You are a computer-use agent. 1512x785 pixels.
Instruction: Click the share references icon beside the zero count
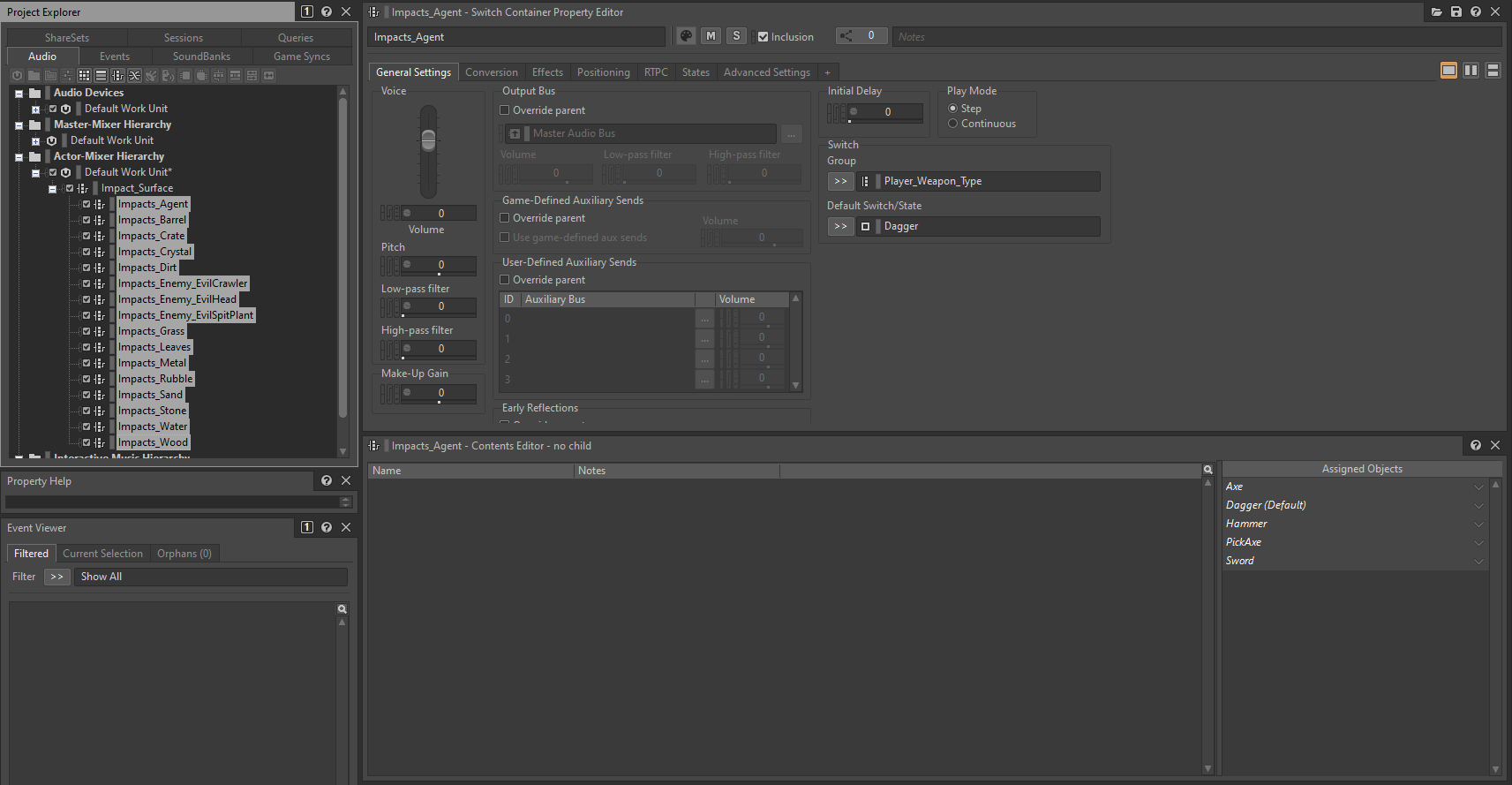pos(846,36)
